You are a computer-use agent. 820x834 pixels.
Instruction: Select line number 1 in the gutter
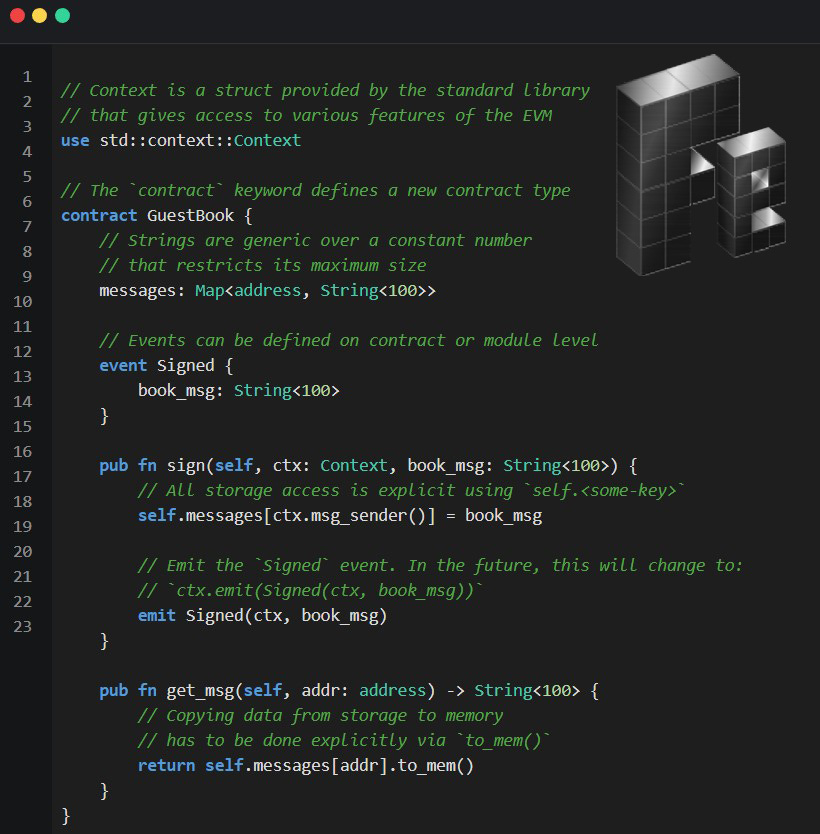click(27, 77)
